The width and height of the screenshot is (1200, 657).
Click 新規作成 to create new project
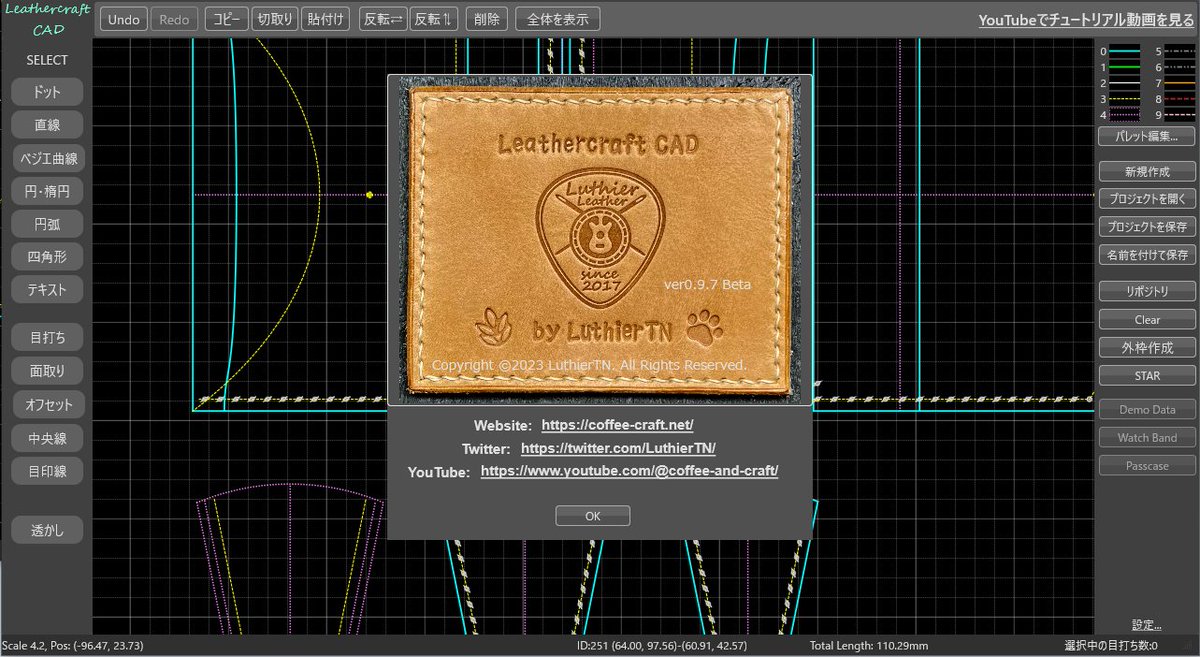coord(1147,171)
